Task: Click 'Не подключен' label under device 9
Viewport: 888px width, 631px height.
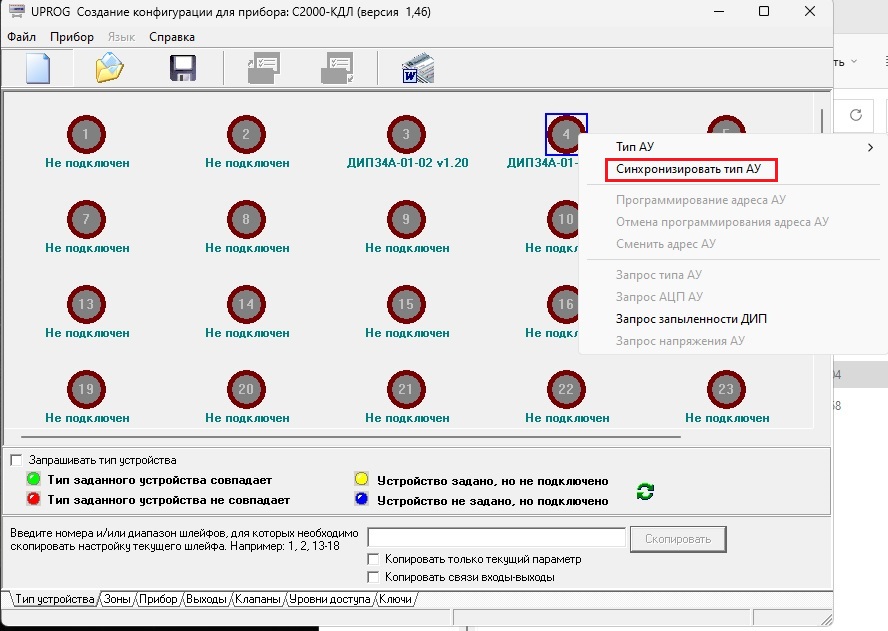Action: [407, 248]
